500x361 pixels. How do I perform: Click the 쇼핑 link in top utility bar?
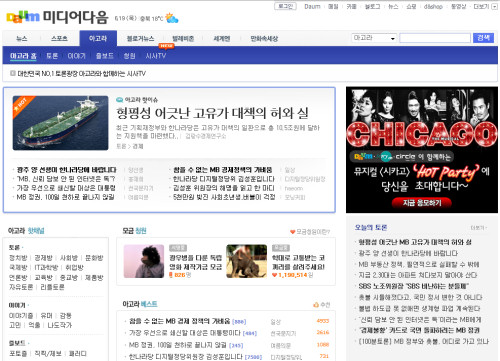[411, 6]
